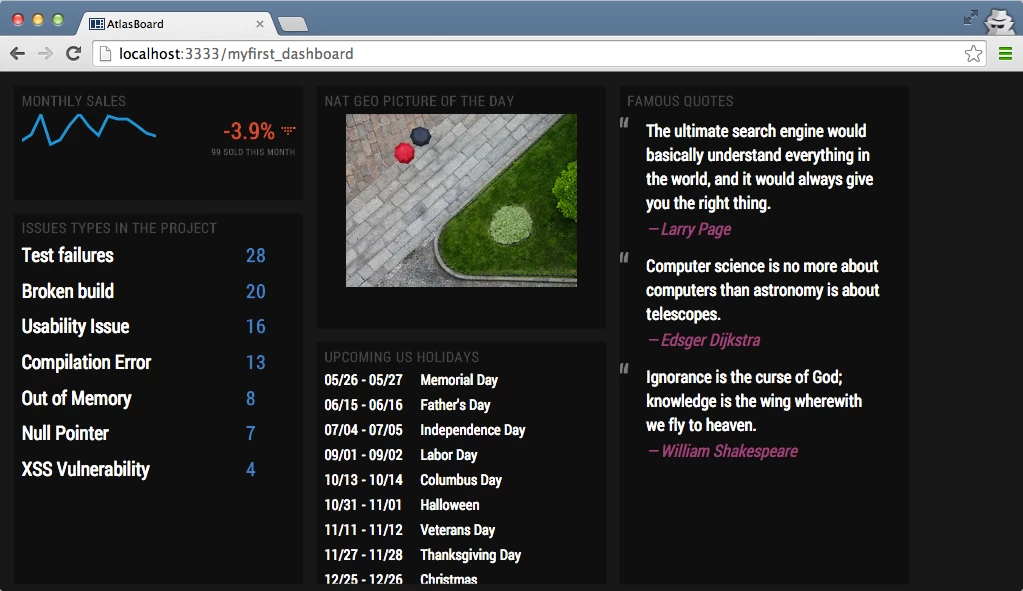Click the "Compilation Error" row
The height and width of the screenshot is (591, 1023).
(x=86, y=362)
